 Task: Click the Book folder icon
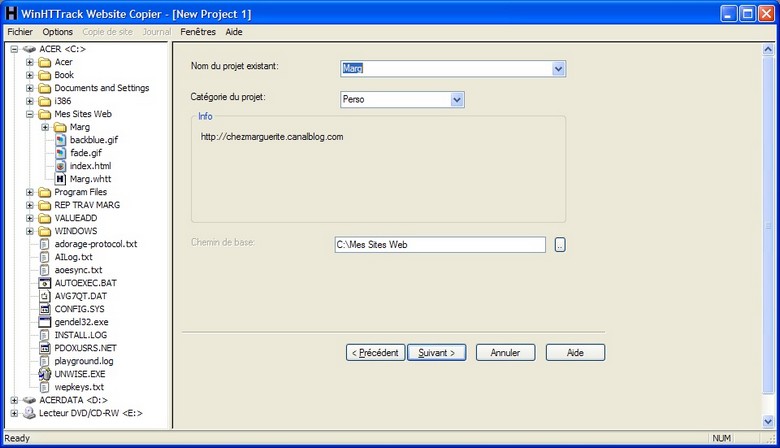[45, 75]
